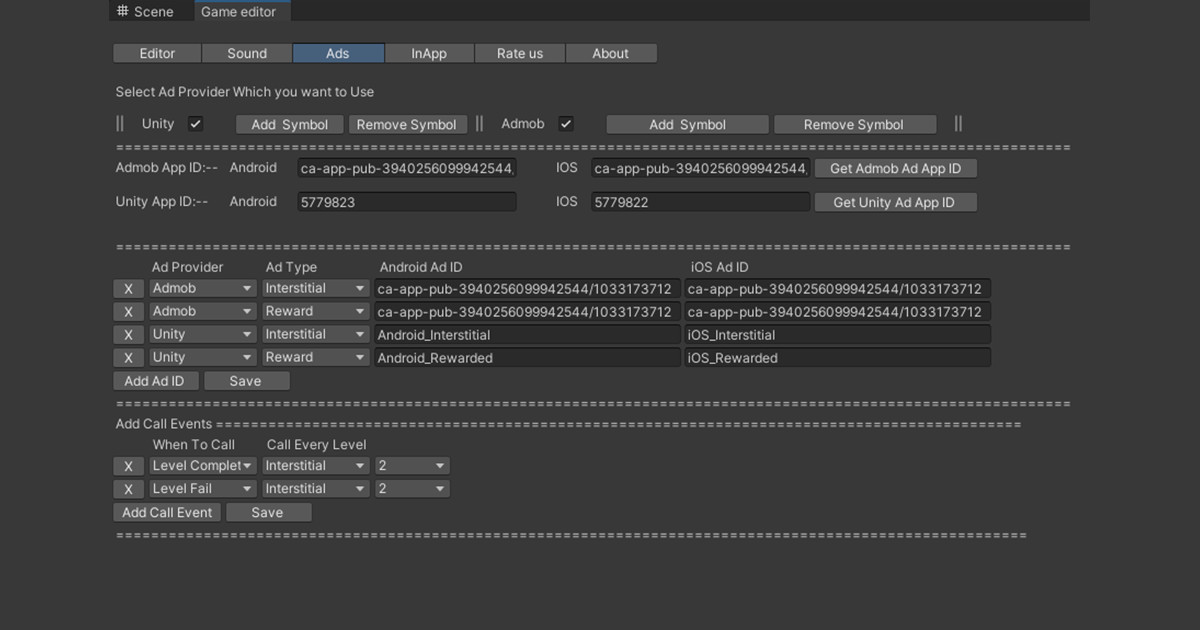This screenshot has width=1200, height=630.
Task: Click the iOS_Interstitial ad ID field
Action: pyautogui.click(x=838, y=335)
